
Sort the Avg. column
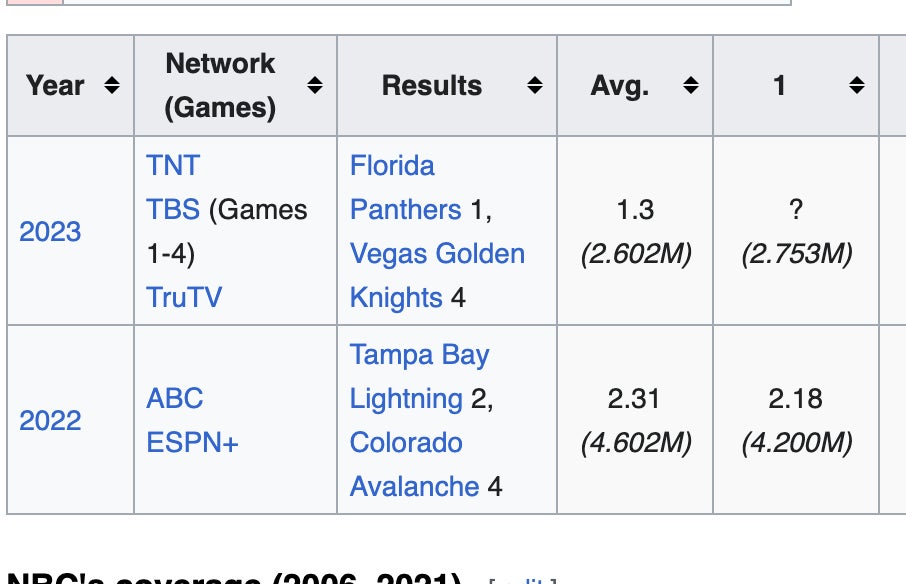pyautogui.click(x=691, y=86)
